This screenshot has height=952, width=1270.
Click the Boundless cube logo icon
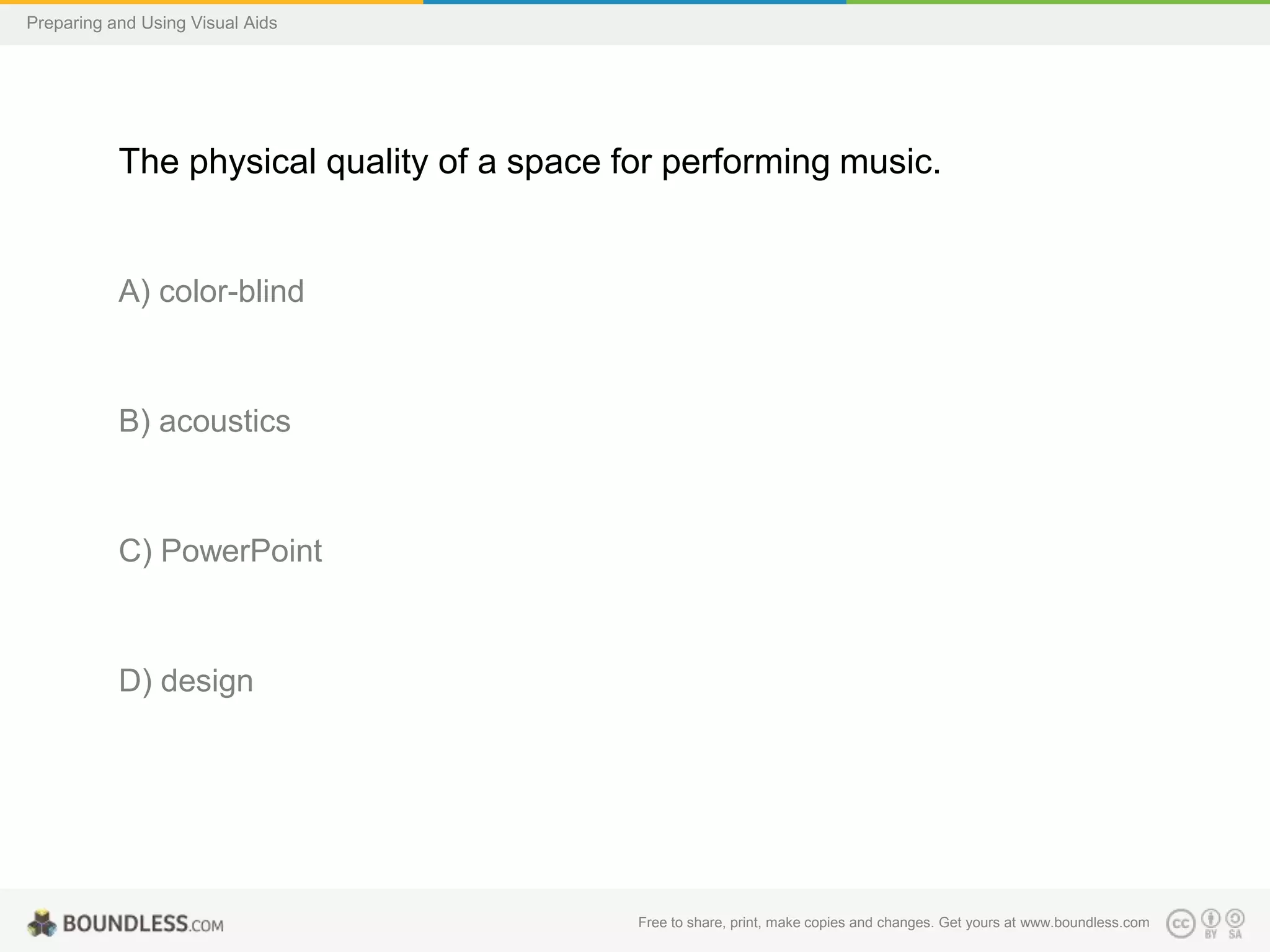point(42,923)
